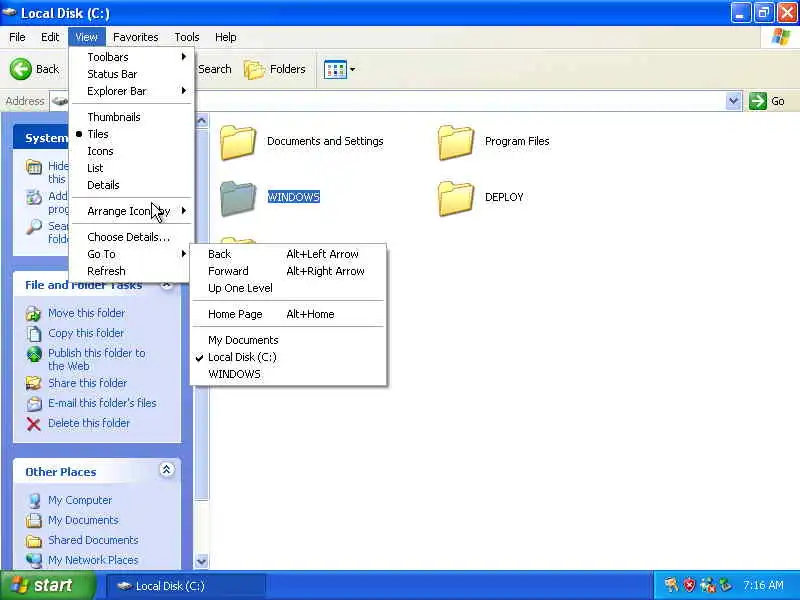The width and height of the screenshot is (800, 600).
Task: Switch to List view
Action: [132, 168]
